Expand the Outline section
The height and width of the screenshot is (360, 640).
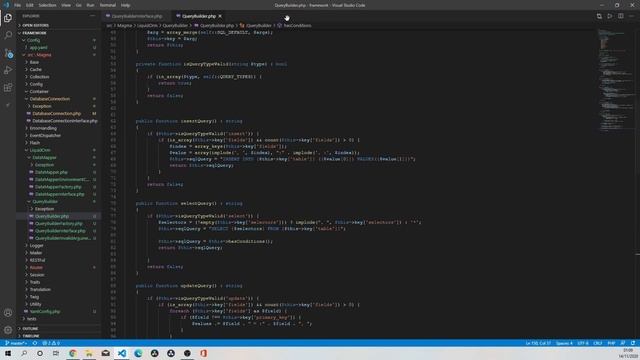[x=30, y=329]
